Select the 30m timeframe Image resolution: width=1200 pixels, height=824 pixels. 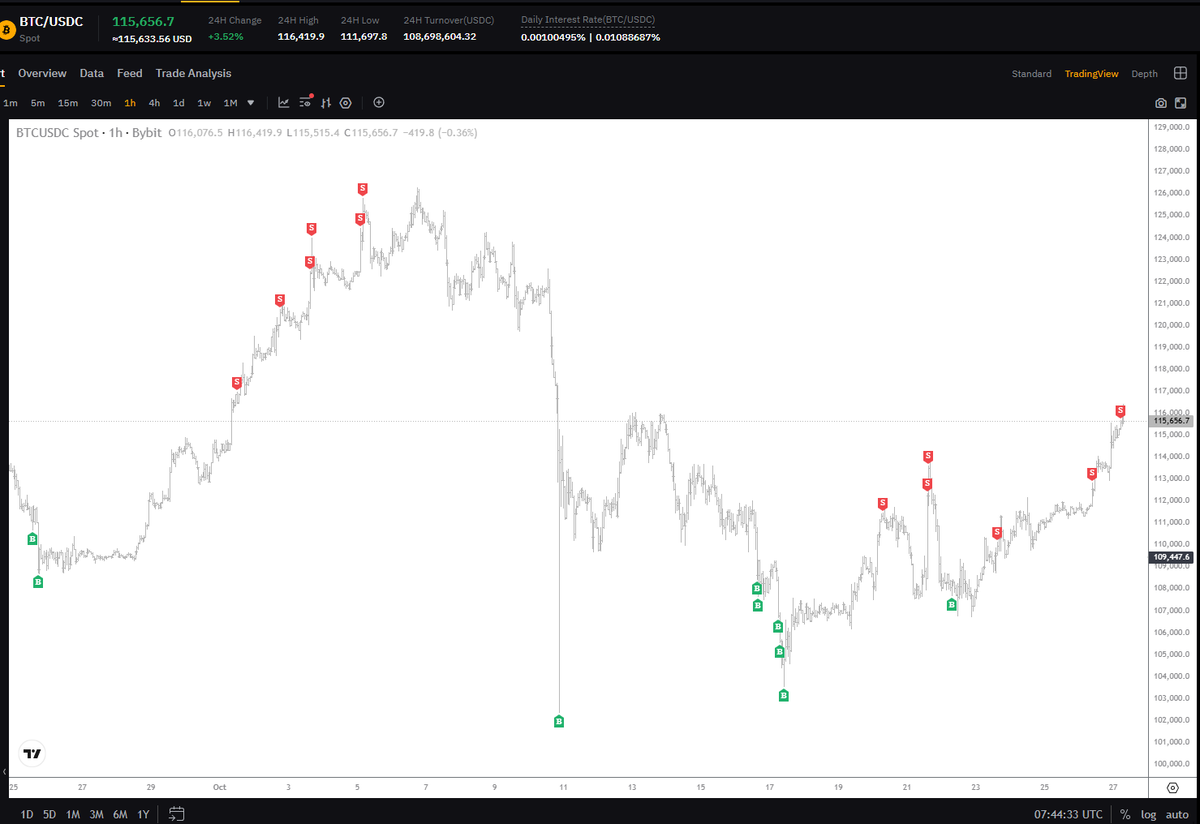click(x=101, y=102)
